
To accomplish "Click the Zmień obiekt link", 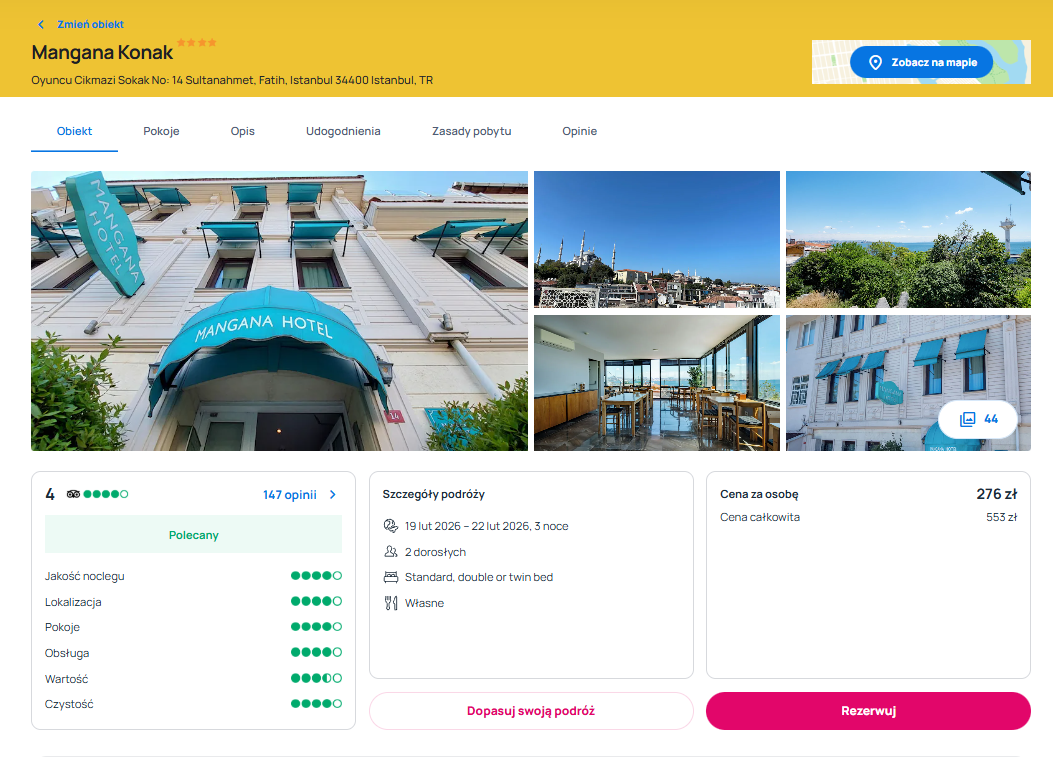I will coord(90,24).
